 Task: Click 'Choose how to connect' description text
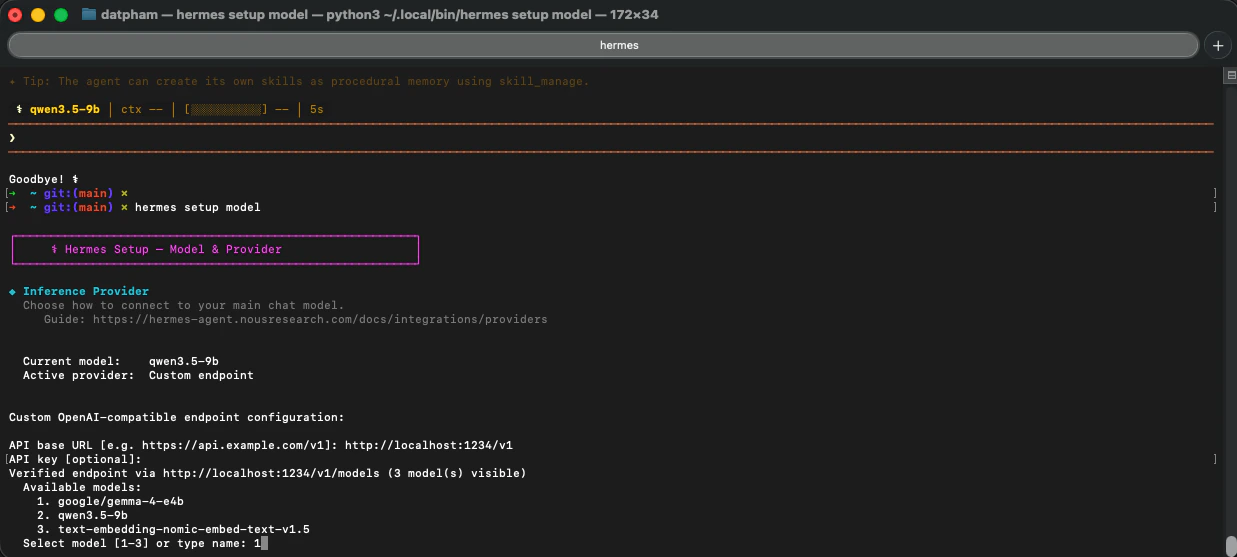[183, 305]
